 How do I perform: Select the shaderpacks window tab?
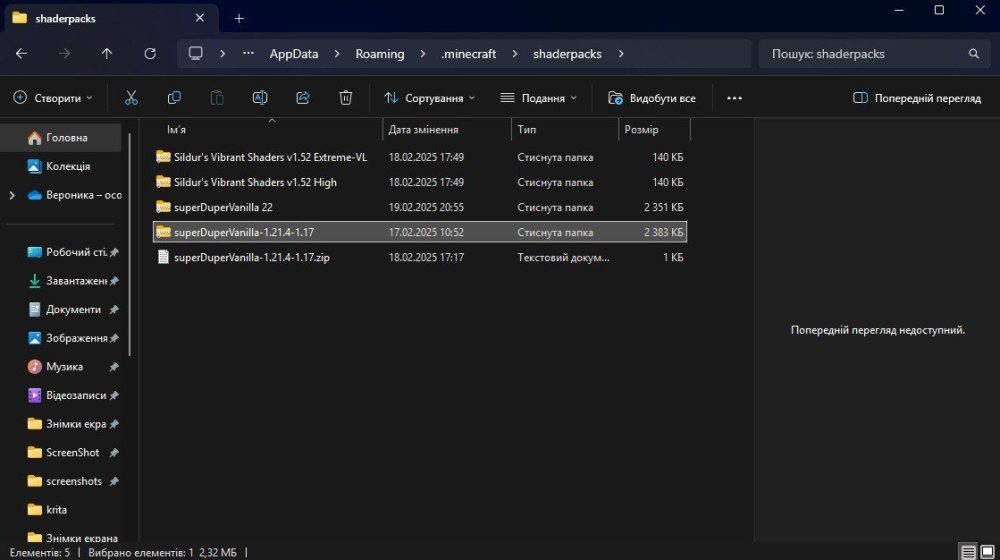pos(112,18)
